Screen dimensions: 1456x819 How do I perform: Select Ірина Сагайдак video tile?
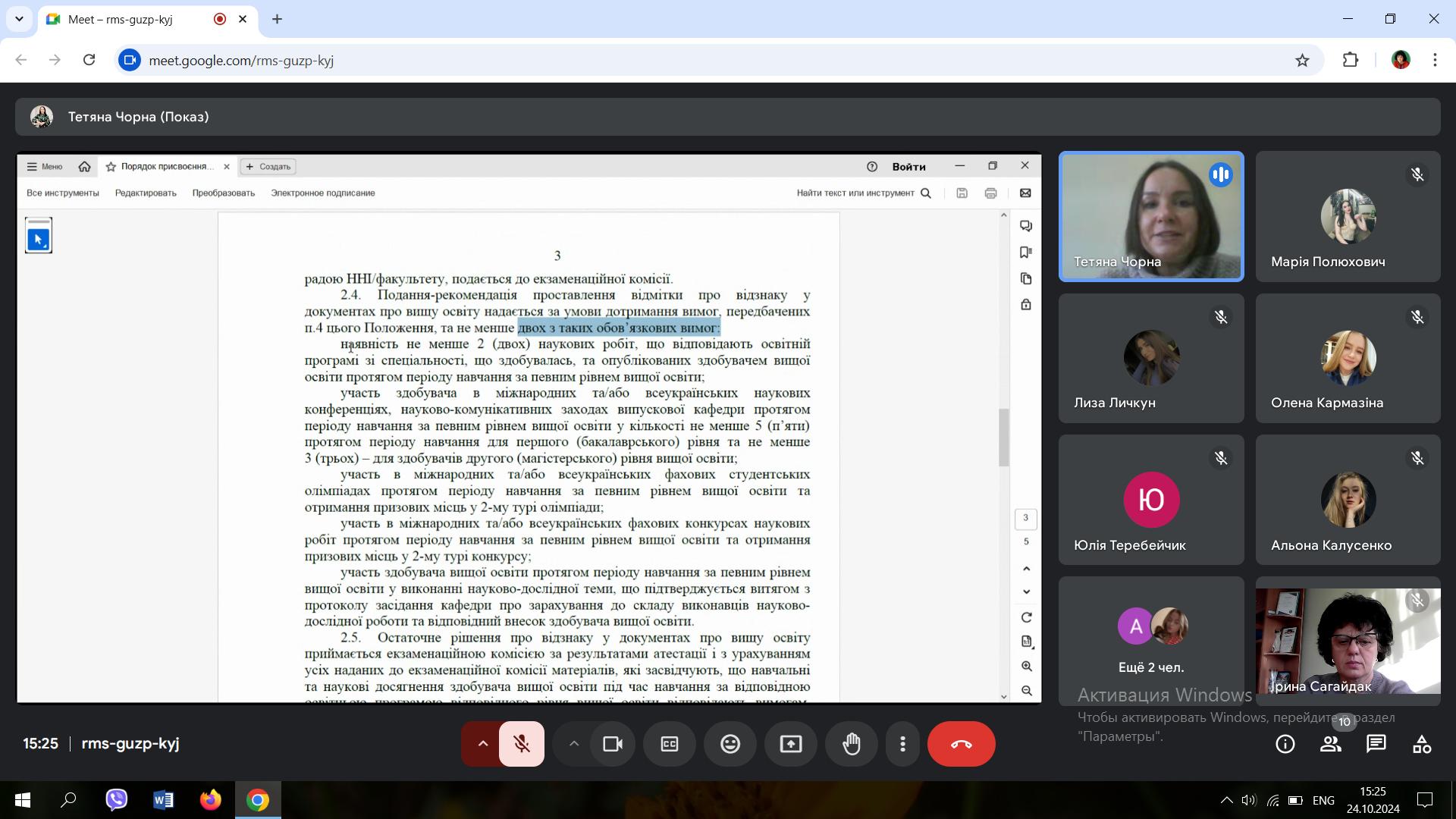pyautogui.click(x=1348, y=641)
